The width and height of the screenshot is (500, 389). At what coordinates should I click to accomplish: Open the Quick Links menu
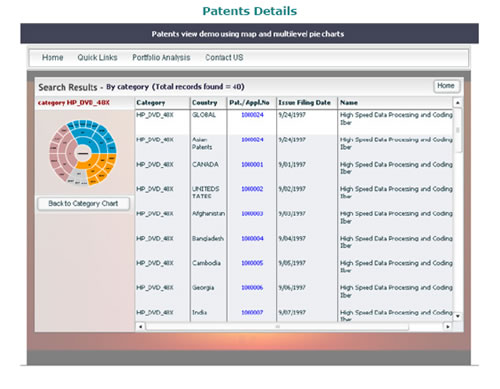(97, 57)
